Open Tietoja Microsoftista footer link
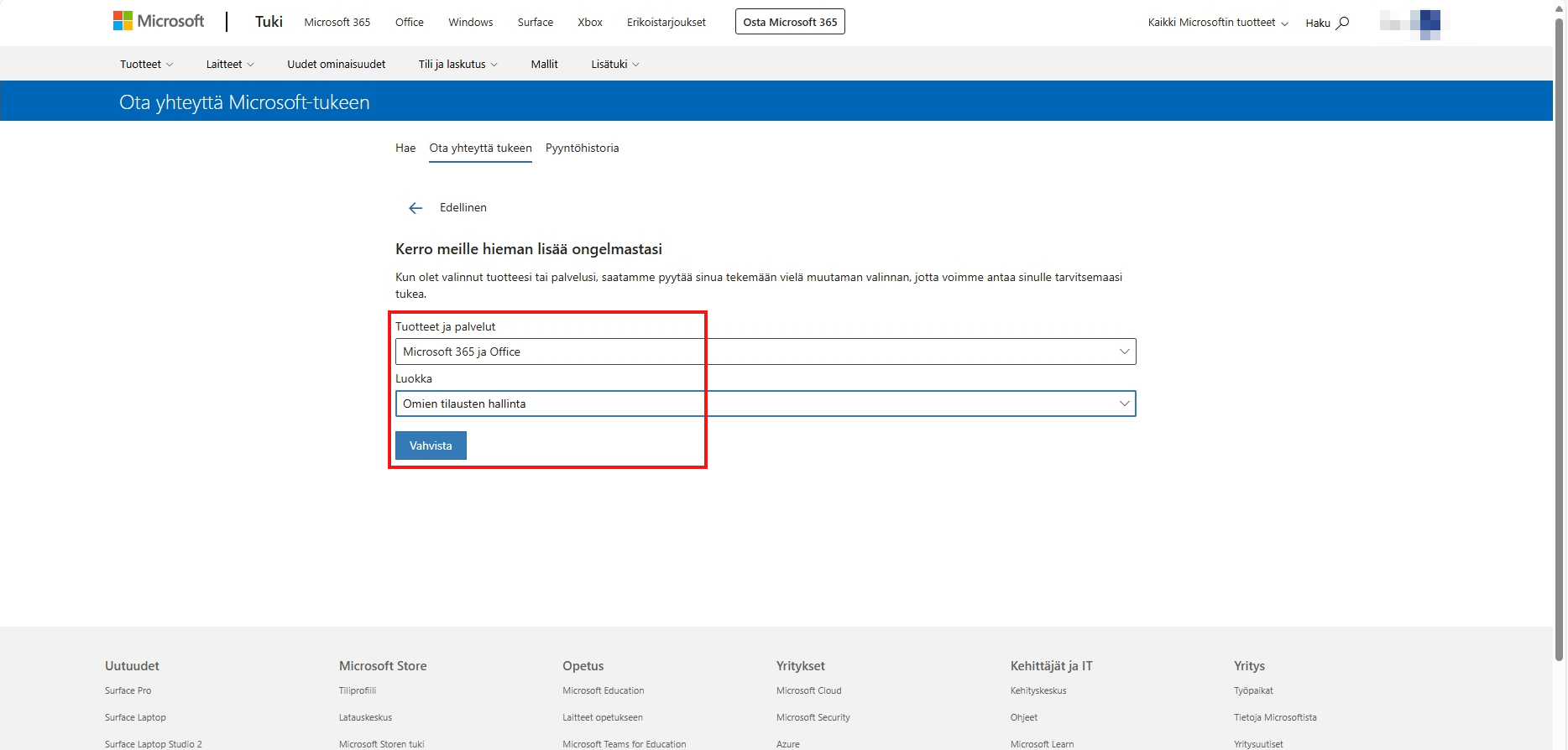This screenshot has height=750, width=1568. coord(1275,717)
